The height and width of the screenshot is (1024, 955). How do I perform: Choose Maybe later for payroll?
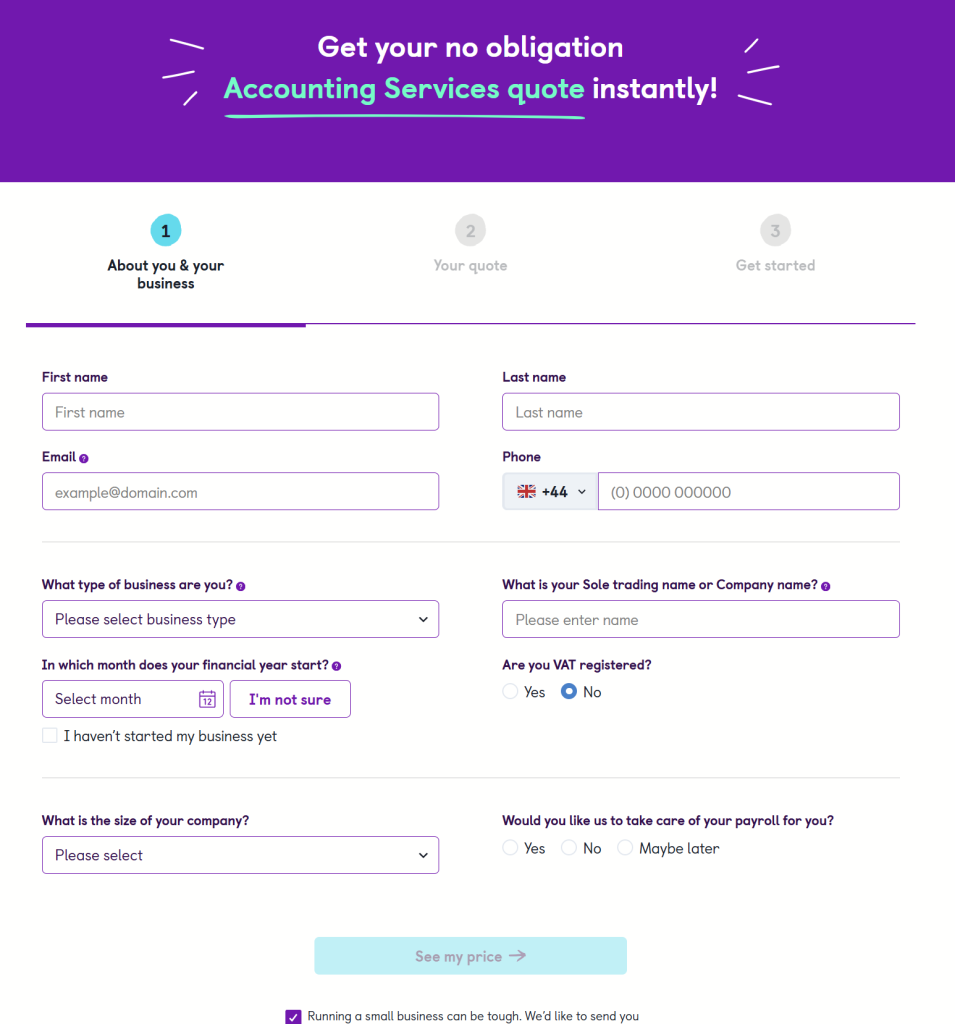[625, 848]
